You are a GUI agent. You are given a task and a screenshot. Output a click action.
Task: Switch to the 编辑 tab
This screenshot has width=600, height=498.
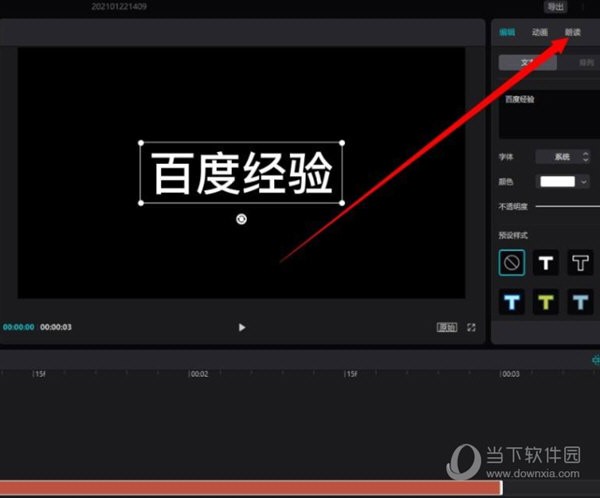[507, 32]
